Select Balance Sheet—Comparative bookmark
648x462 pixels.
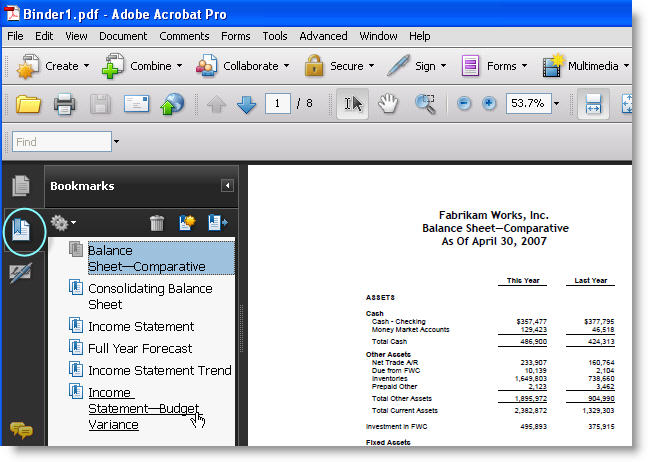(161, 258)
